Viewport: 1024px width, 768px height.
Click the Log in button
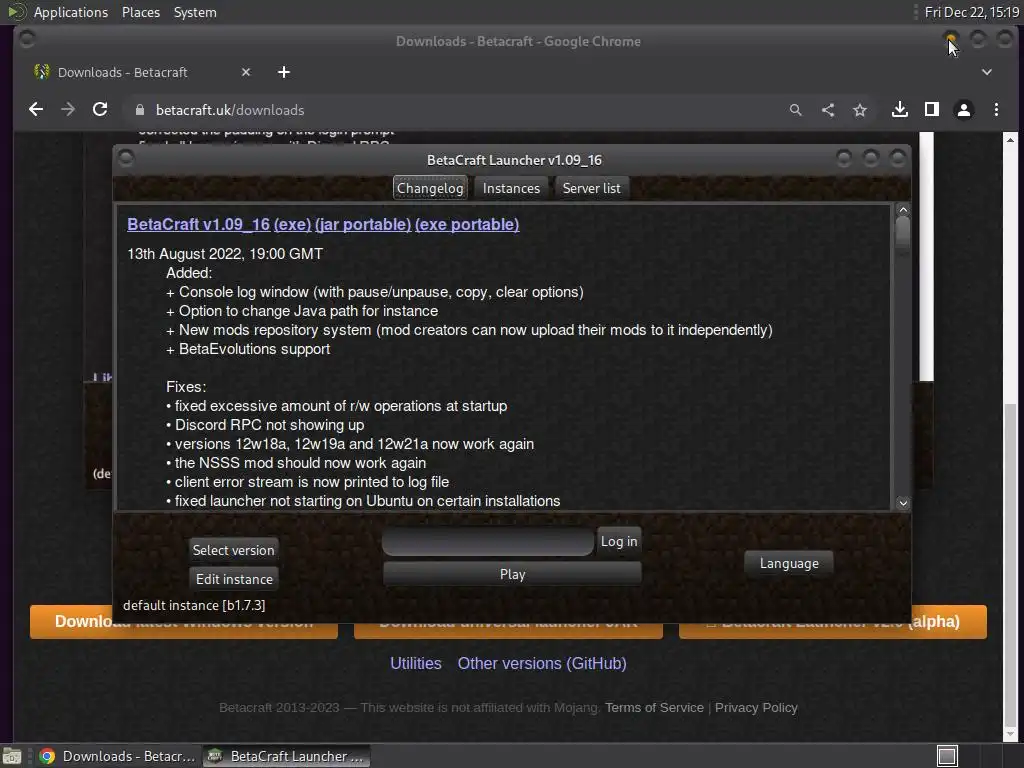pyautogui.click(x=619, y=541)
